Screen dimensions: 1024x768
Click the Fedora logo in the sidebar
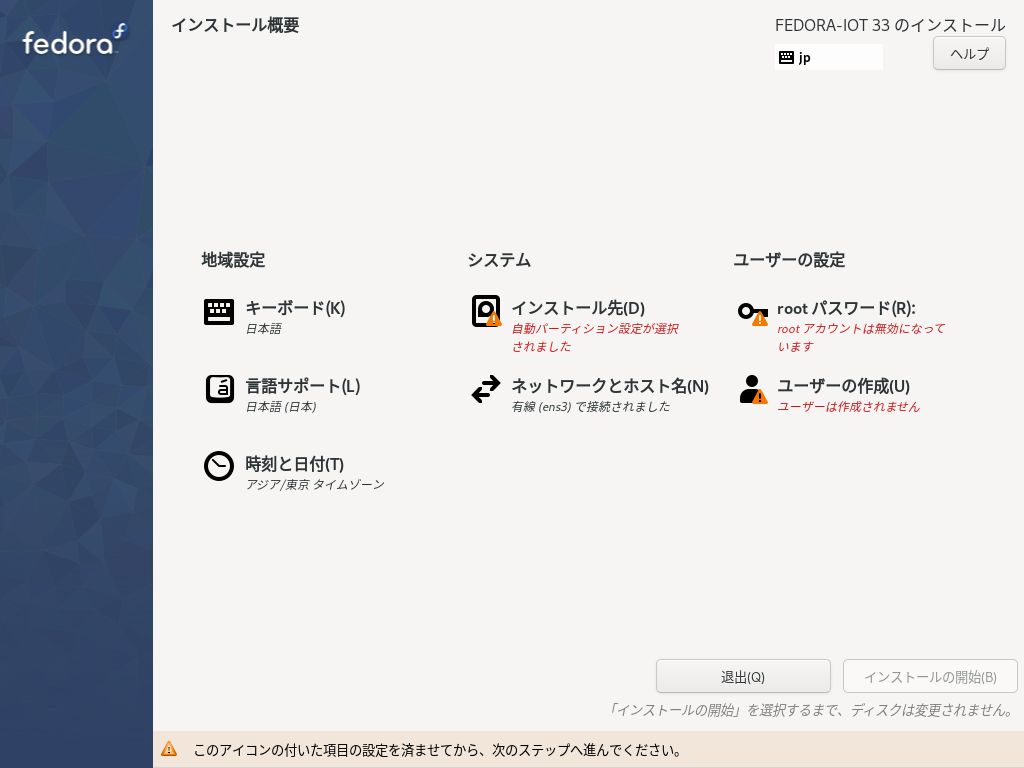(76, 40)
